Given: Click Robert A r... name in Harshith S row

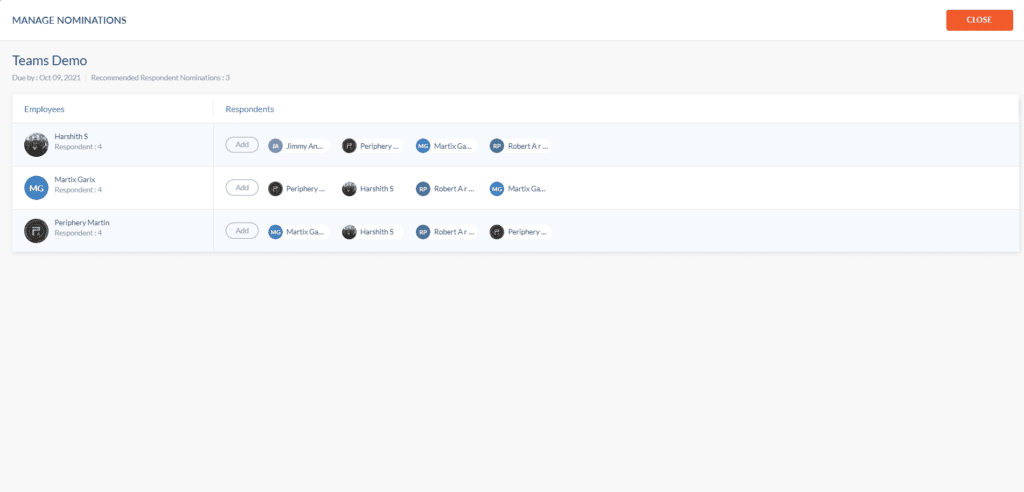Looking at the screenshot, I should pyautogui.click(x=528, y=146).
